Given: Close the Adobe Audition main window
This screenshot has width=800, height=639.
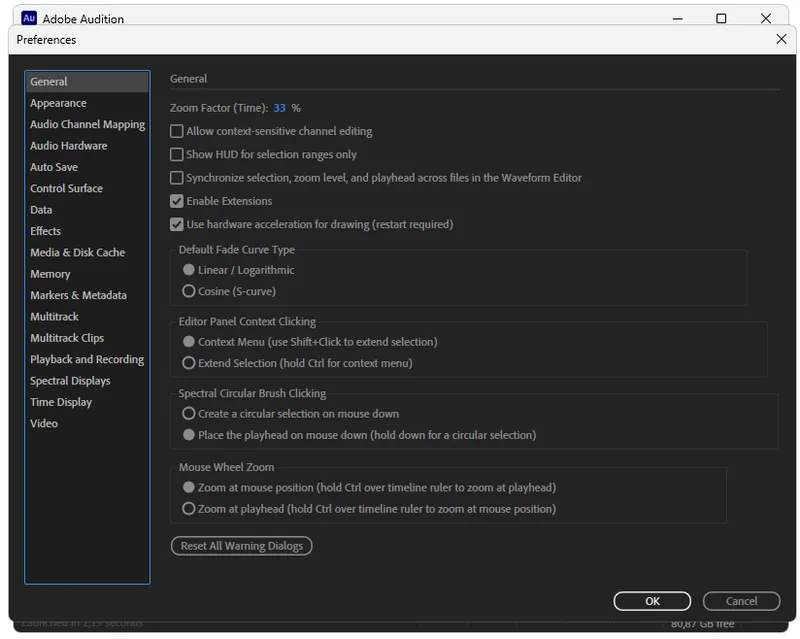Looking at the screenshot, I should click(x=766, y=18).
